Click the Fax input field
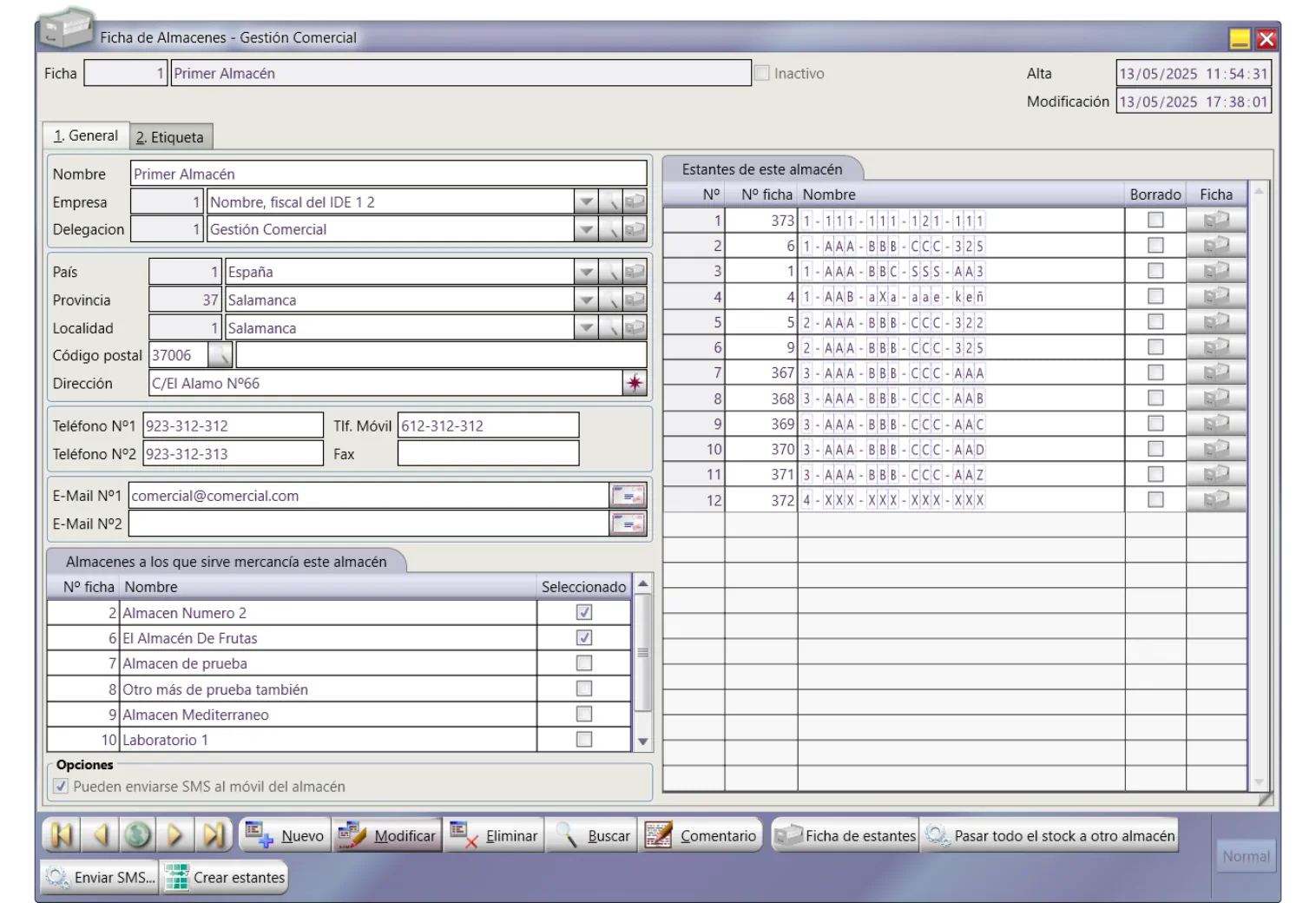1316x903 pixels. coord(488,453)
